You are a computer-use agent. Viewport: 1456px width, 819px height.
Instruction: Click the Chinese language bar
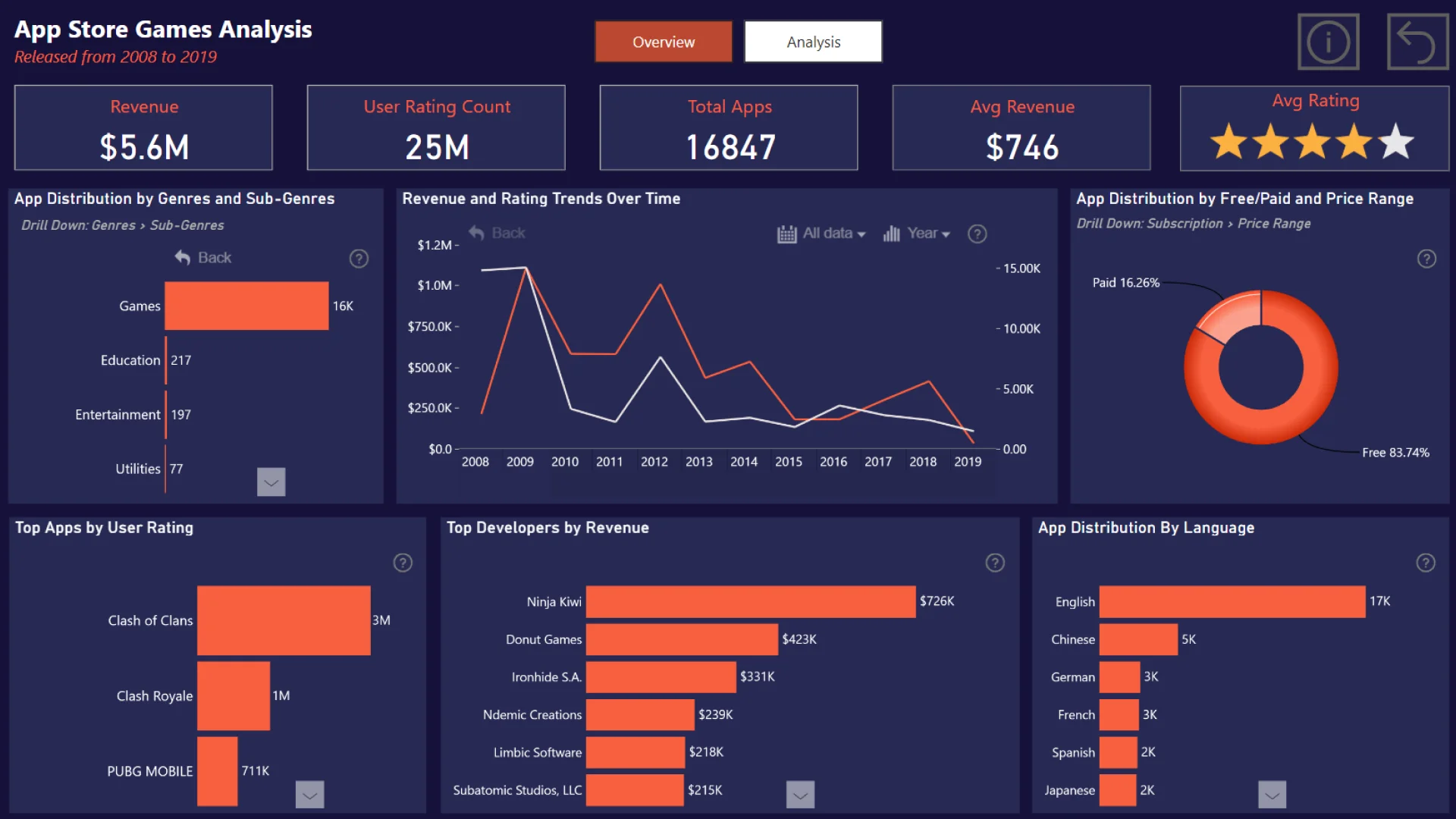[x=1138, y=639]
